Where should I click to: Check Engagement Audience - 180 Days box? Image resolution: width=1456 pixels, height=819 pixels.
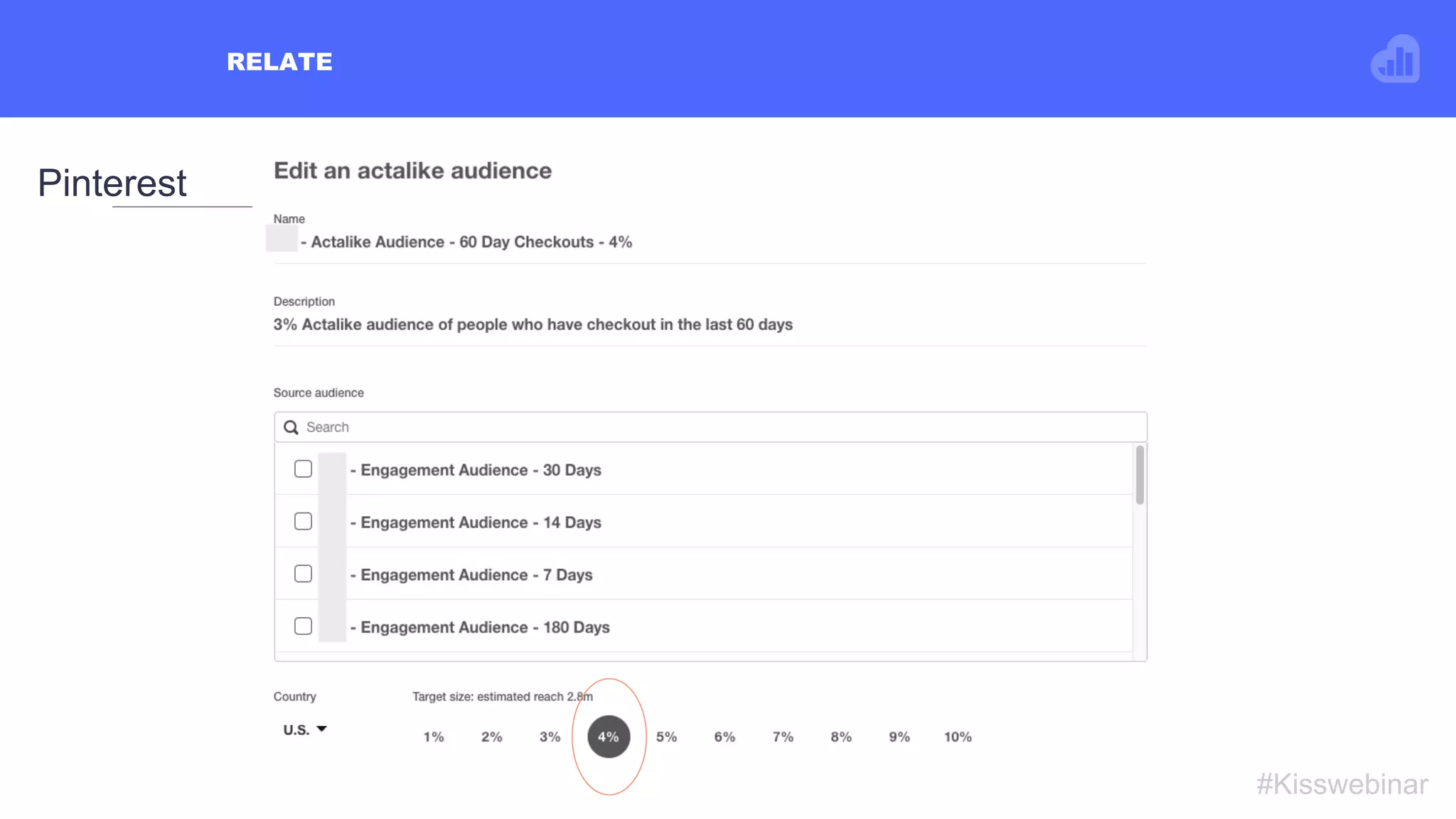[x=303, y=626]
